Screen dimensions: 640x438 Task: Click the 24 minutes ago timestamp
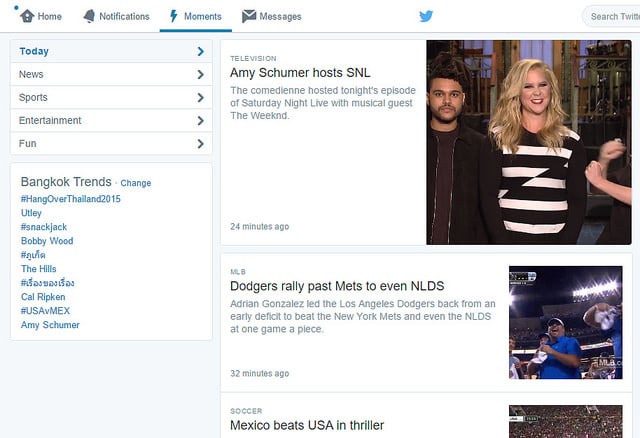pos(260,227)
